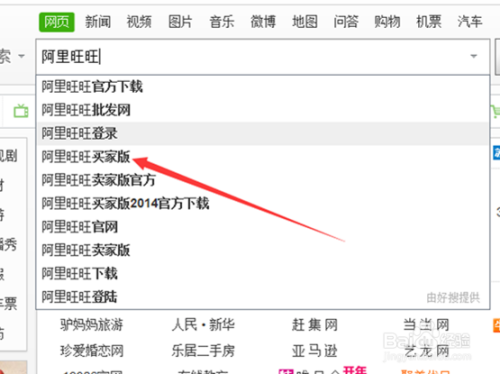Open the 人民·新华 link
The image size is (500, 374).
[x=203, y=325]
